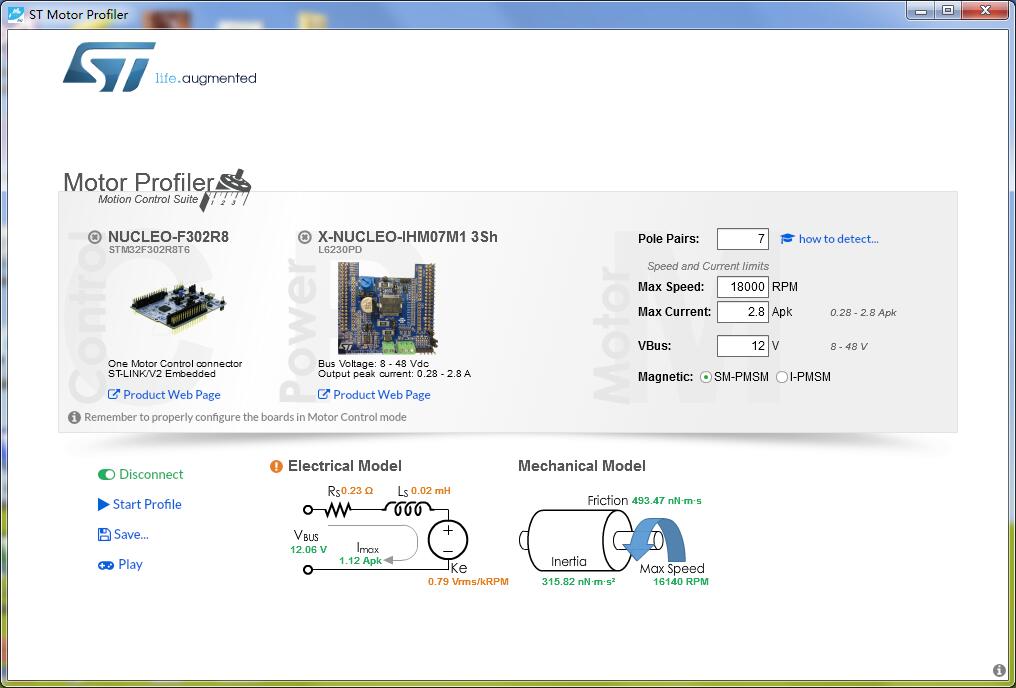
Task: Click the Save... text
Action: pos(131,534)
